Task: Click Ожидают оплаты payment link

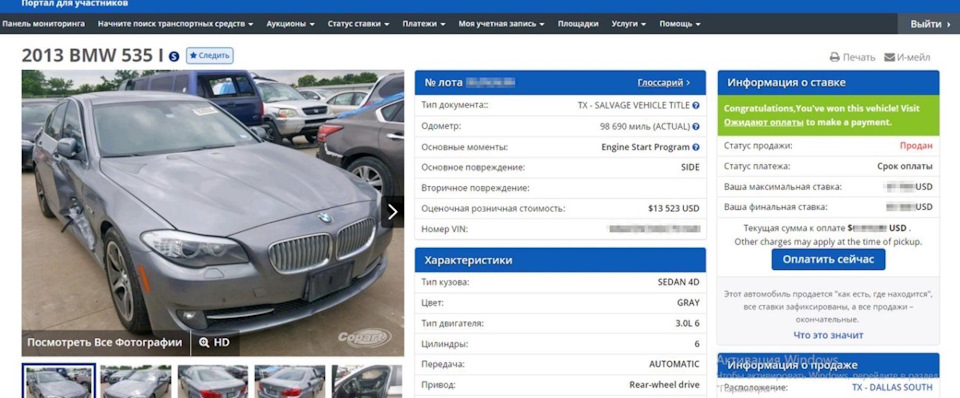Action: point(763,122)
